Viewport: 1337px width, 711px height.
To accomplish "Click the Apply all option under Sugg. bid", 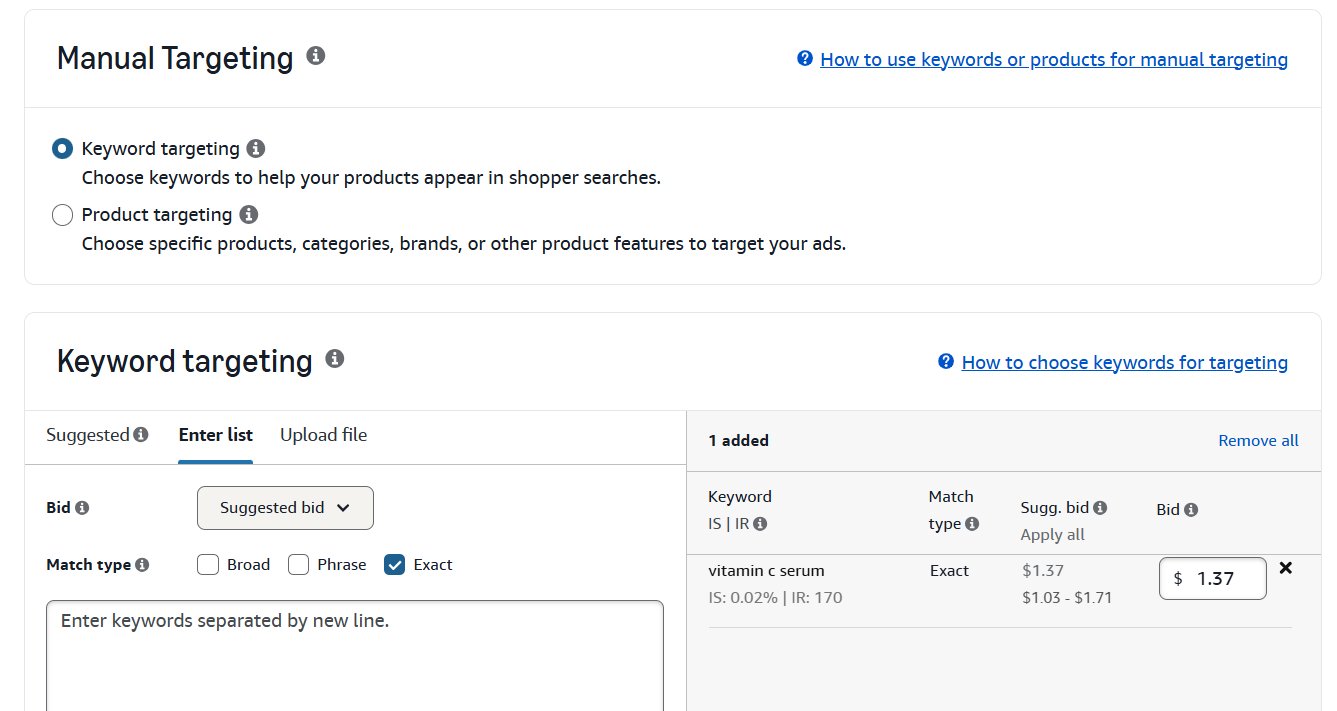I will (x=1052, y=534).
